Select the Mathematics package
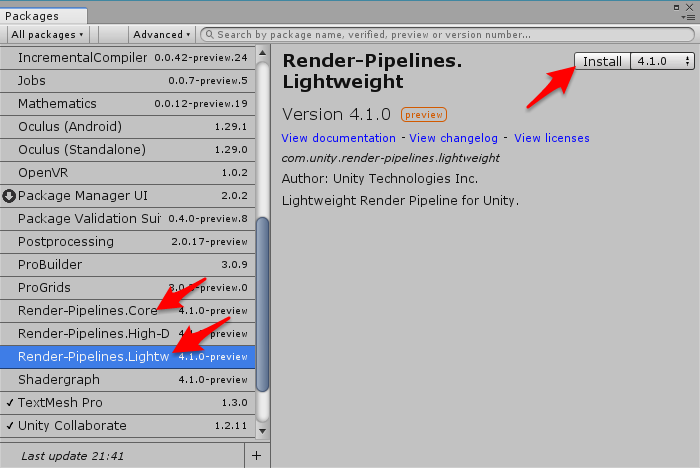 (x=128, y=104)
